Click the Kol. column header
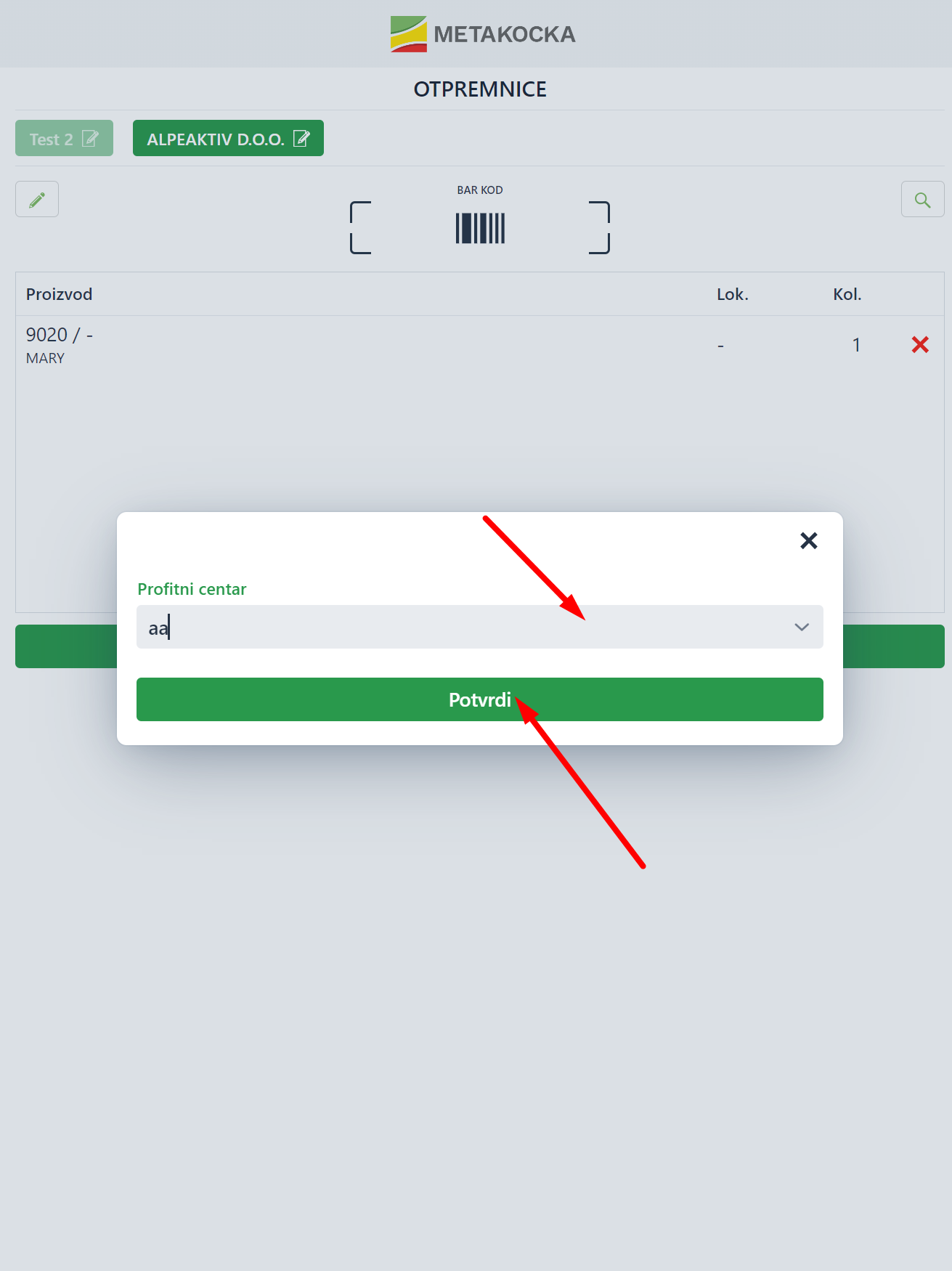 tap(847, 294)
